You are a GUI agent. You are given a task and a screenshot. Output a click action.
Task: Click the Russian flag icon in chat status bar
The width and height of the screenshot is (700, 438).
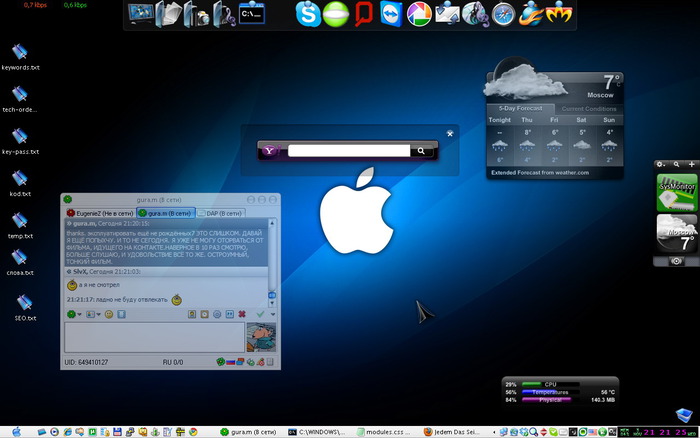tap(230, 362)
